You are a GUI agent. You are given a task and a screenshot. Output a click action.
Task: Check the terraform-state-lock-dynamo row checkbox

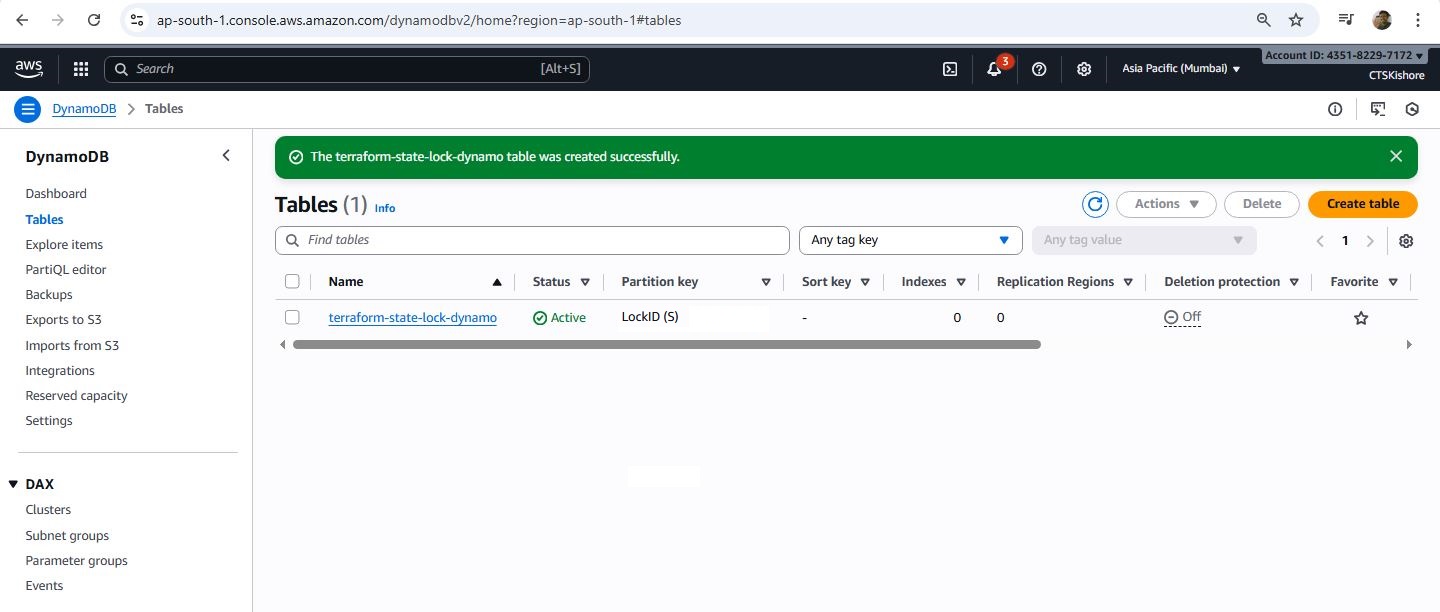(x=292, y=318)
